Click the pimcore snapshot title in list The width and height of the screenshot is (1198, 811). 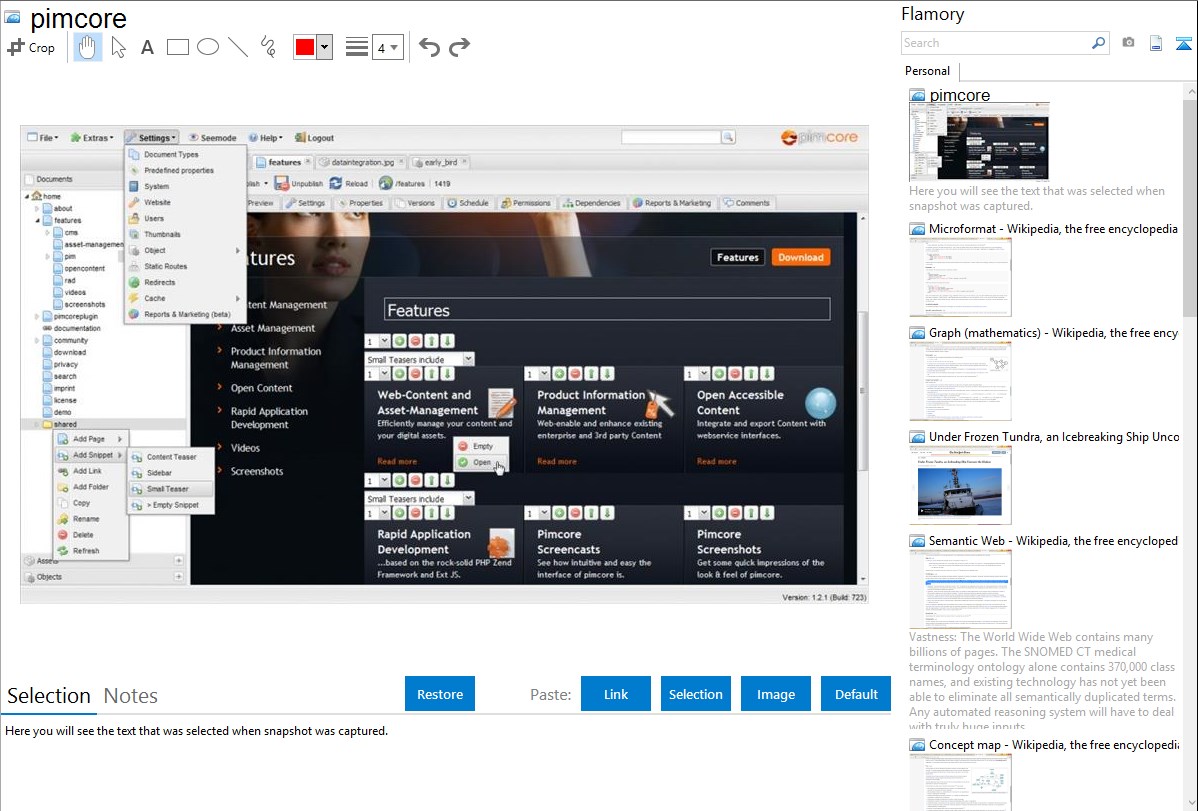(x=960, y=95)
